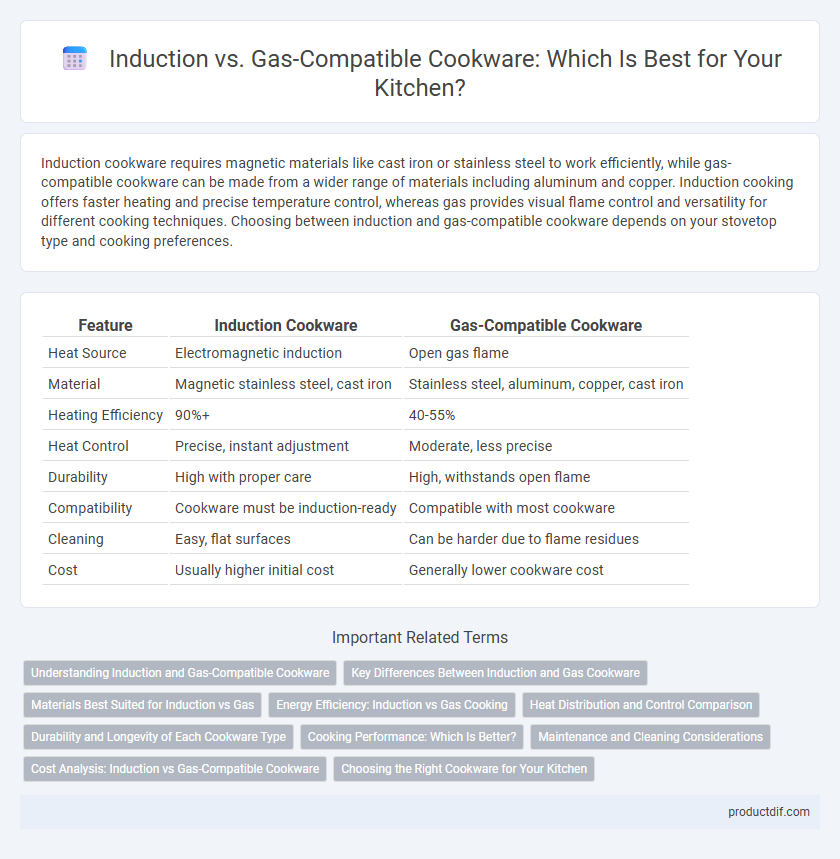Click the calendar grid icon beside the title
Viewport: 840px width, 859px height.
point(75,59)
